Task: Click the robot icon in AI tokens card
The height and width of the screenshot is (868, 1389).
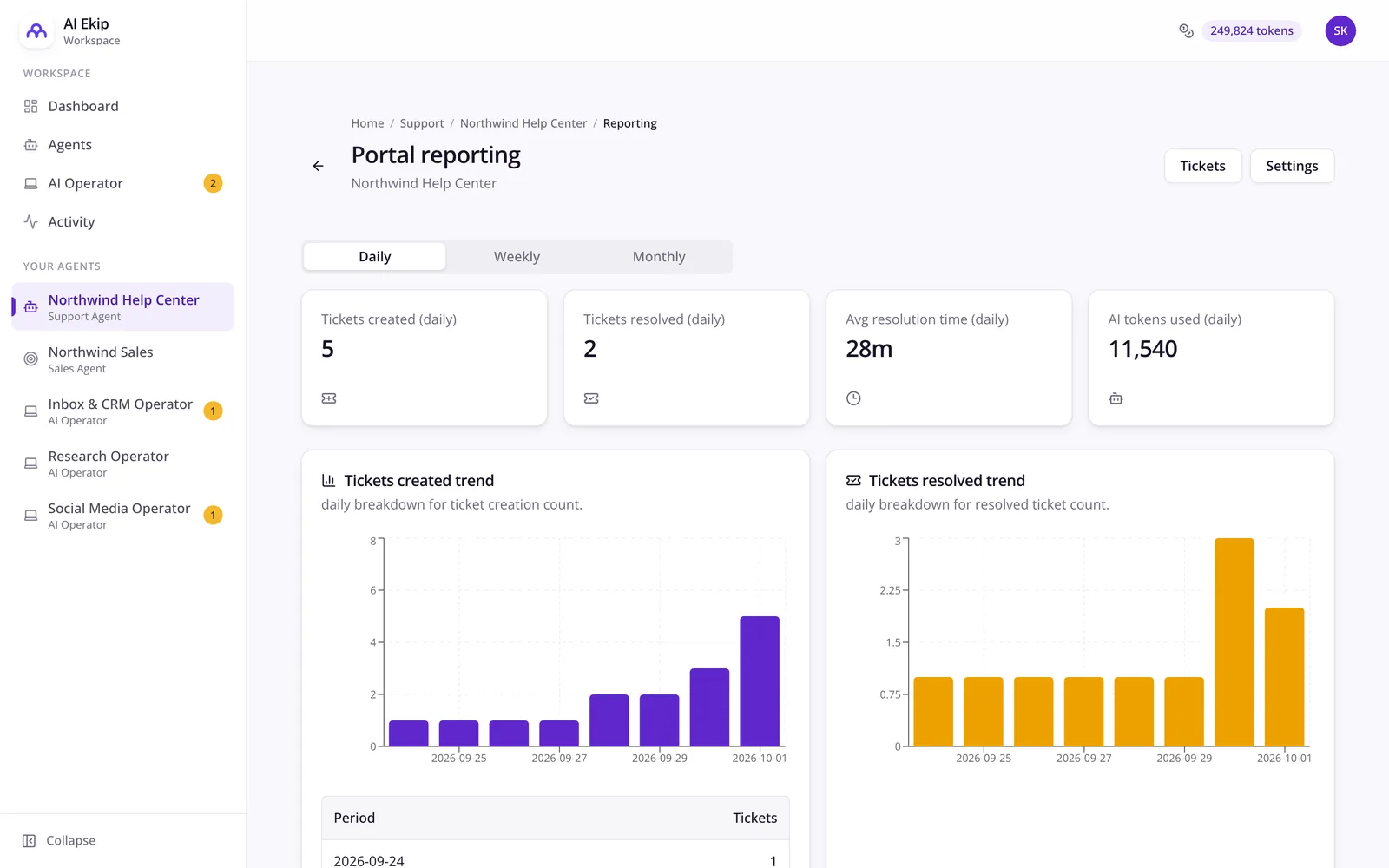Action: coord(1116,398)
